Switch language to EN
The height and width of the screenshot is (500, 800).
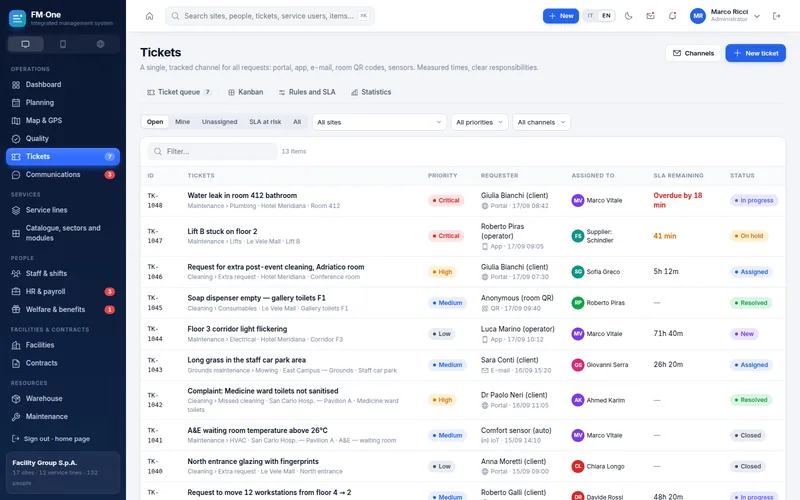tap(606, 16)
